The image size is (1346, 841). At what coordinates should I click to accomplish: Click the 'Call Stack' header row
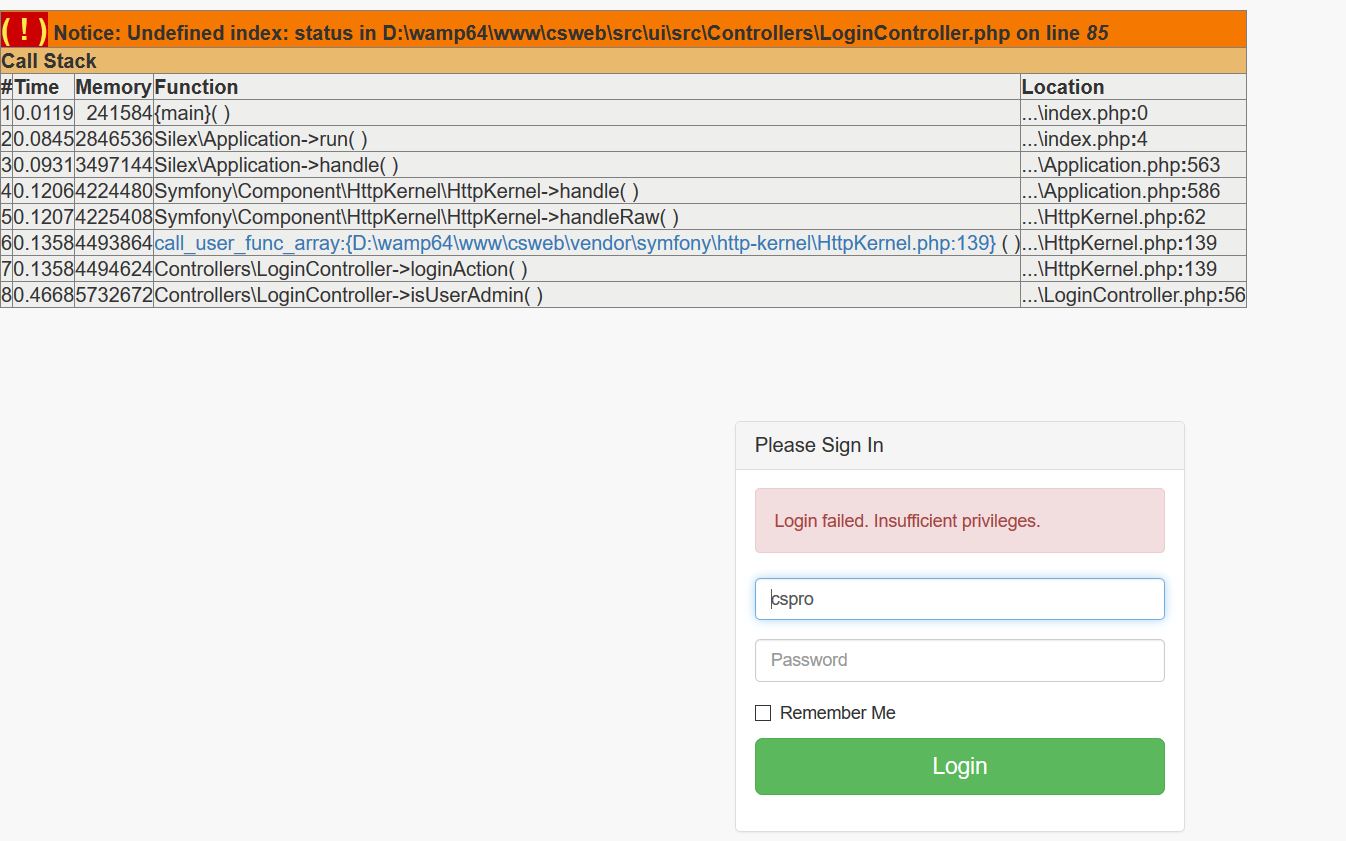pyautogui.click(x=623, y=60)
